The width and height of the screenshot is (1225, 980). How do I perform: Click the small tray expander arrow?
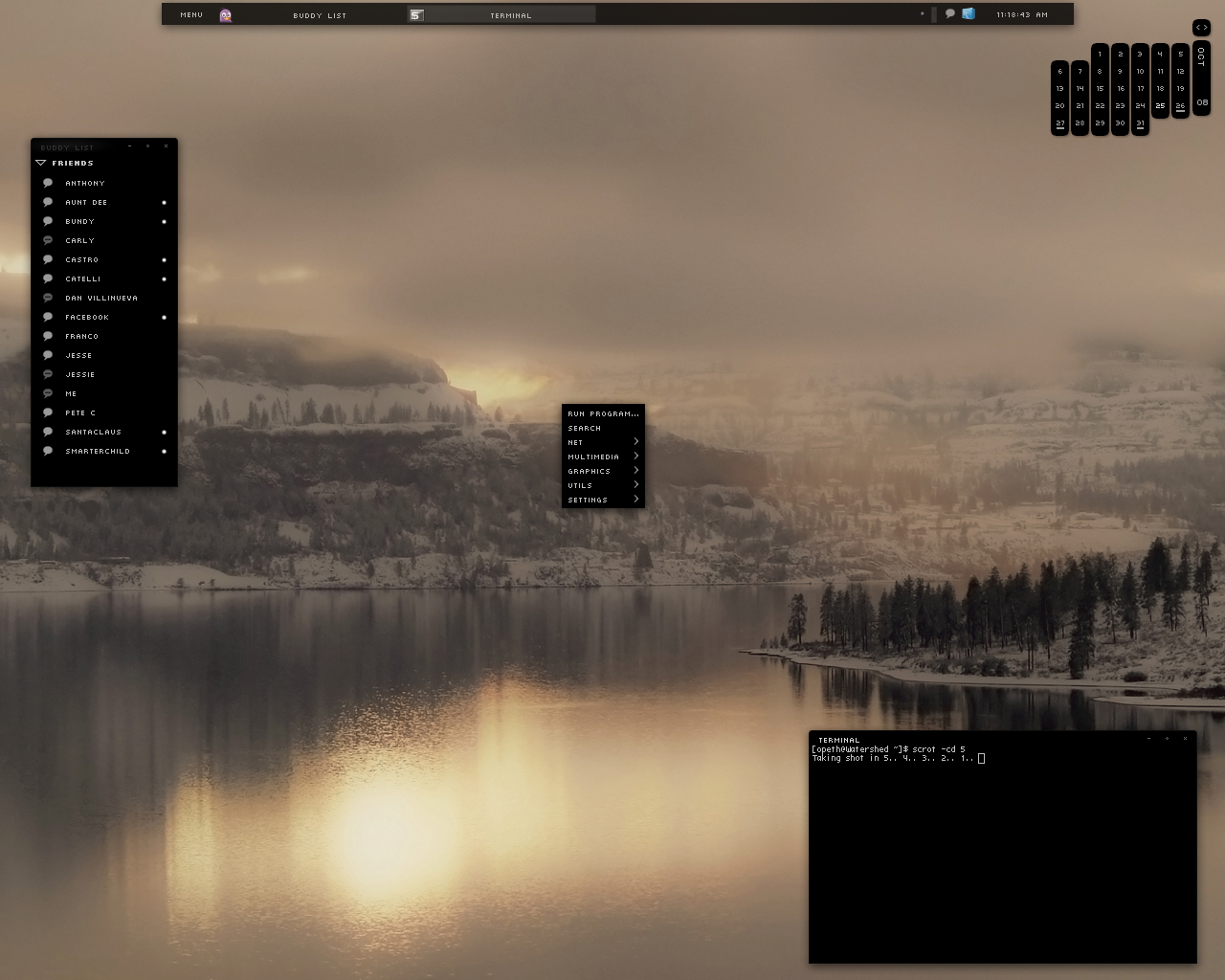point(923,13)
